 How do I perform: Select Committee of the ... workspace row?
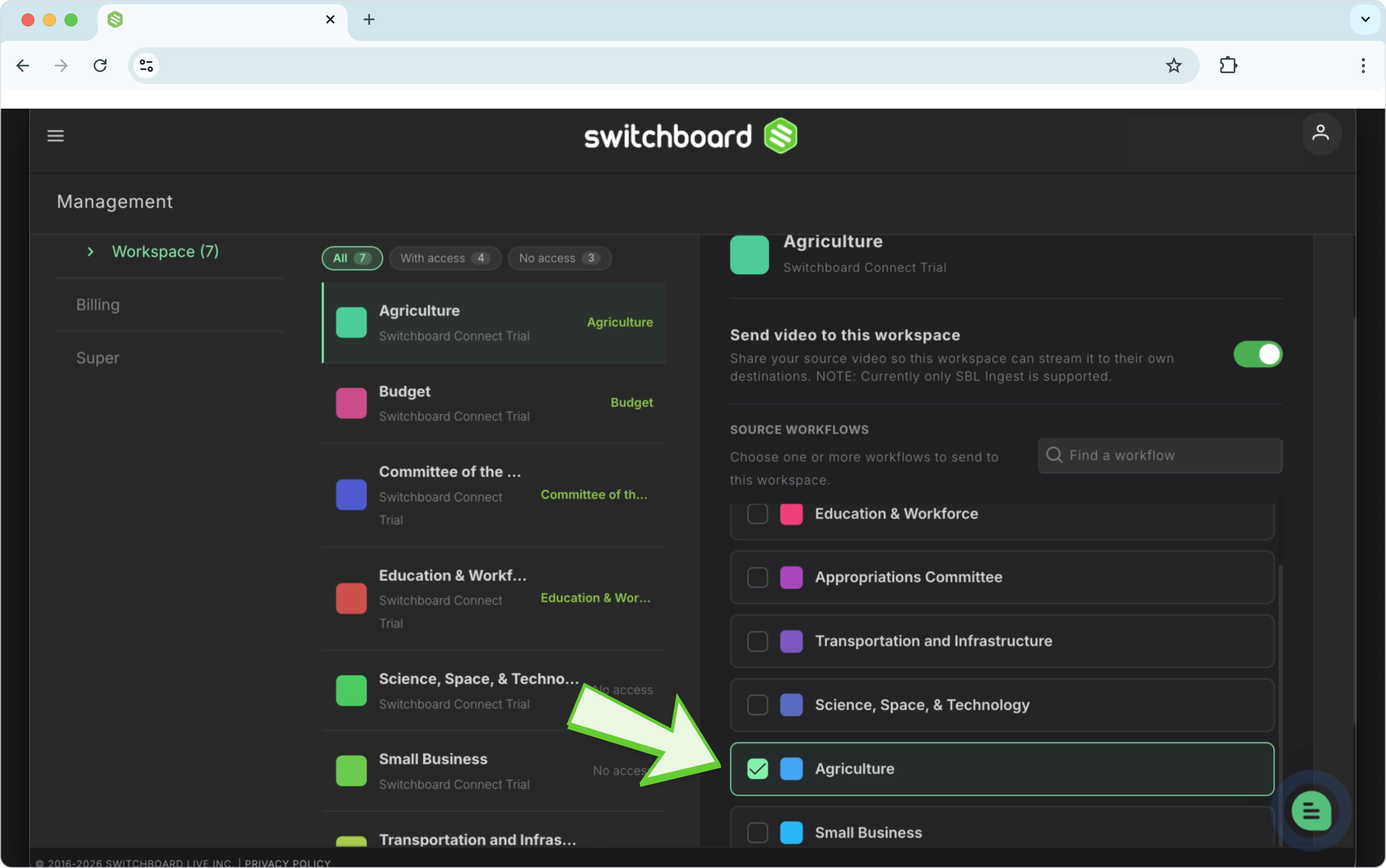coord(494,495)
